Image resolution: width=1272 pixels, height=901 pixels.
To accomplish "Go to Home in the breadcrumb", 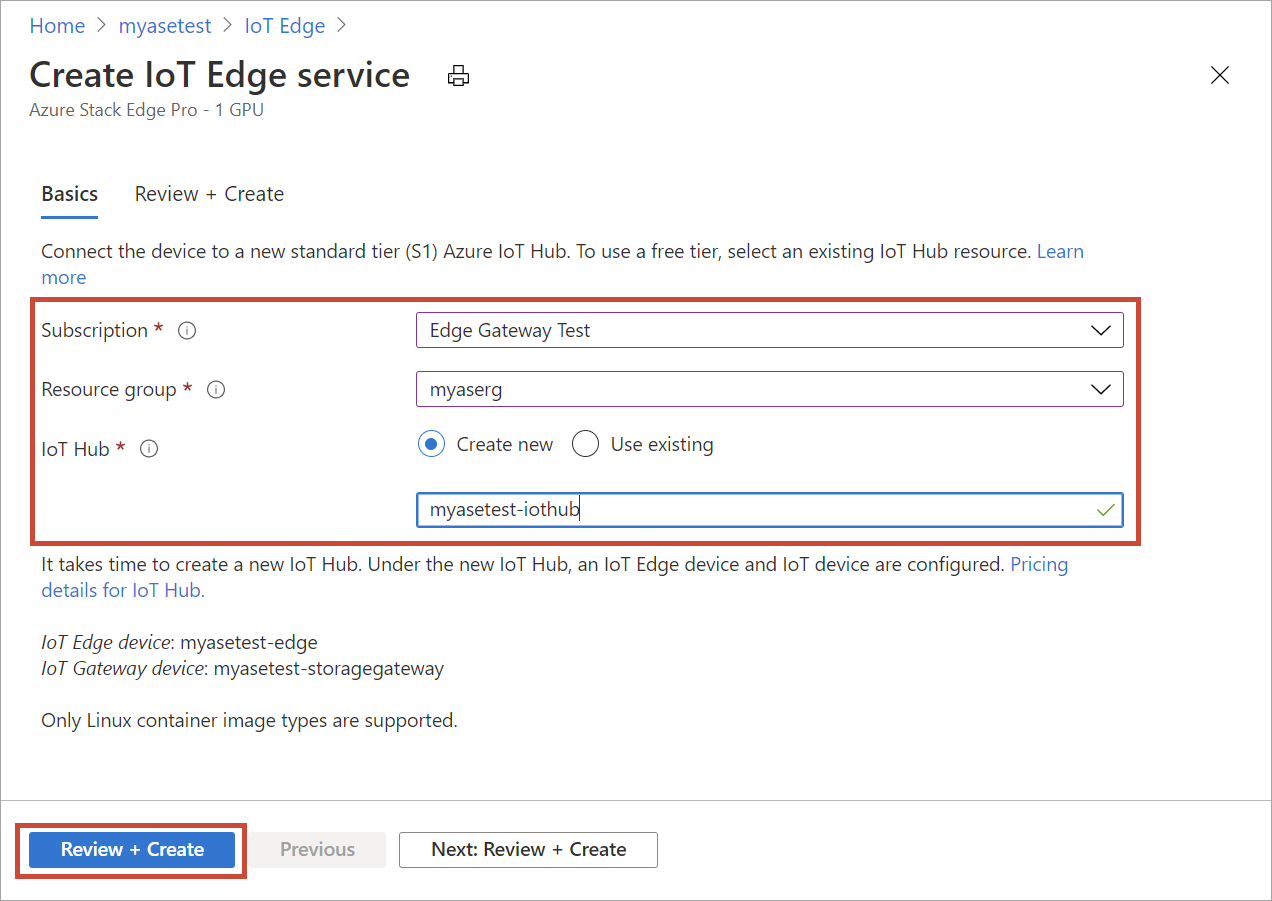I will pos(57,26).
